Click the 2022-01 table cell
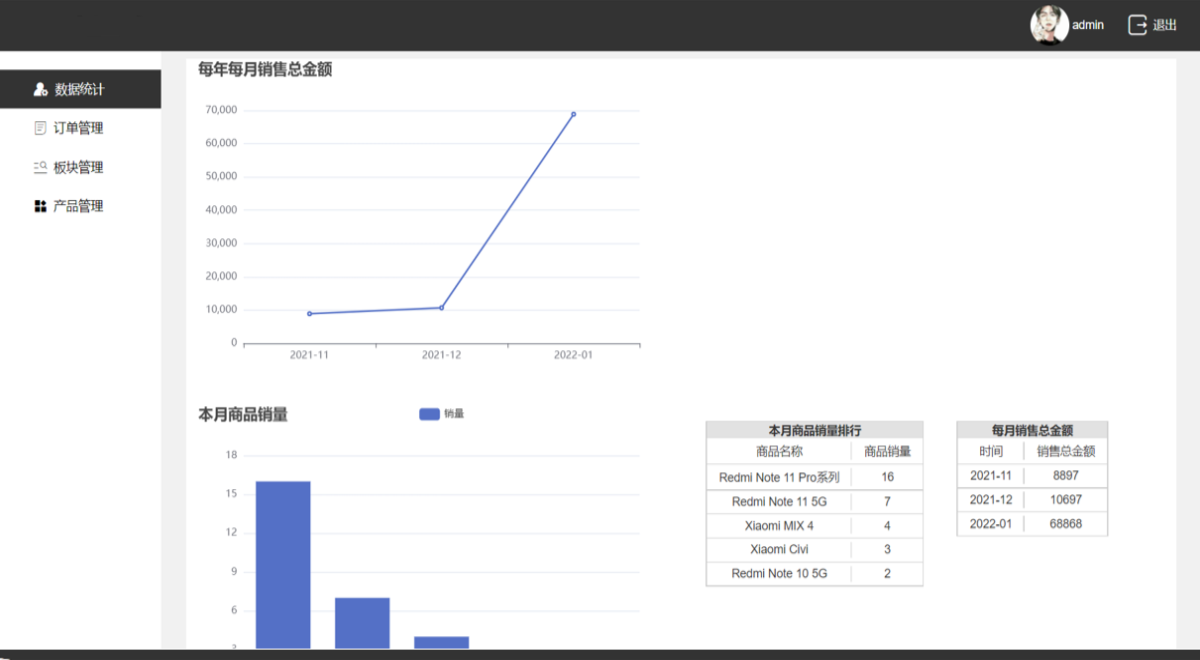The width and height of the screenshot is (1200, 660). point(991,524)
